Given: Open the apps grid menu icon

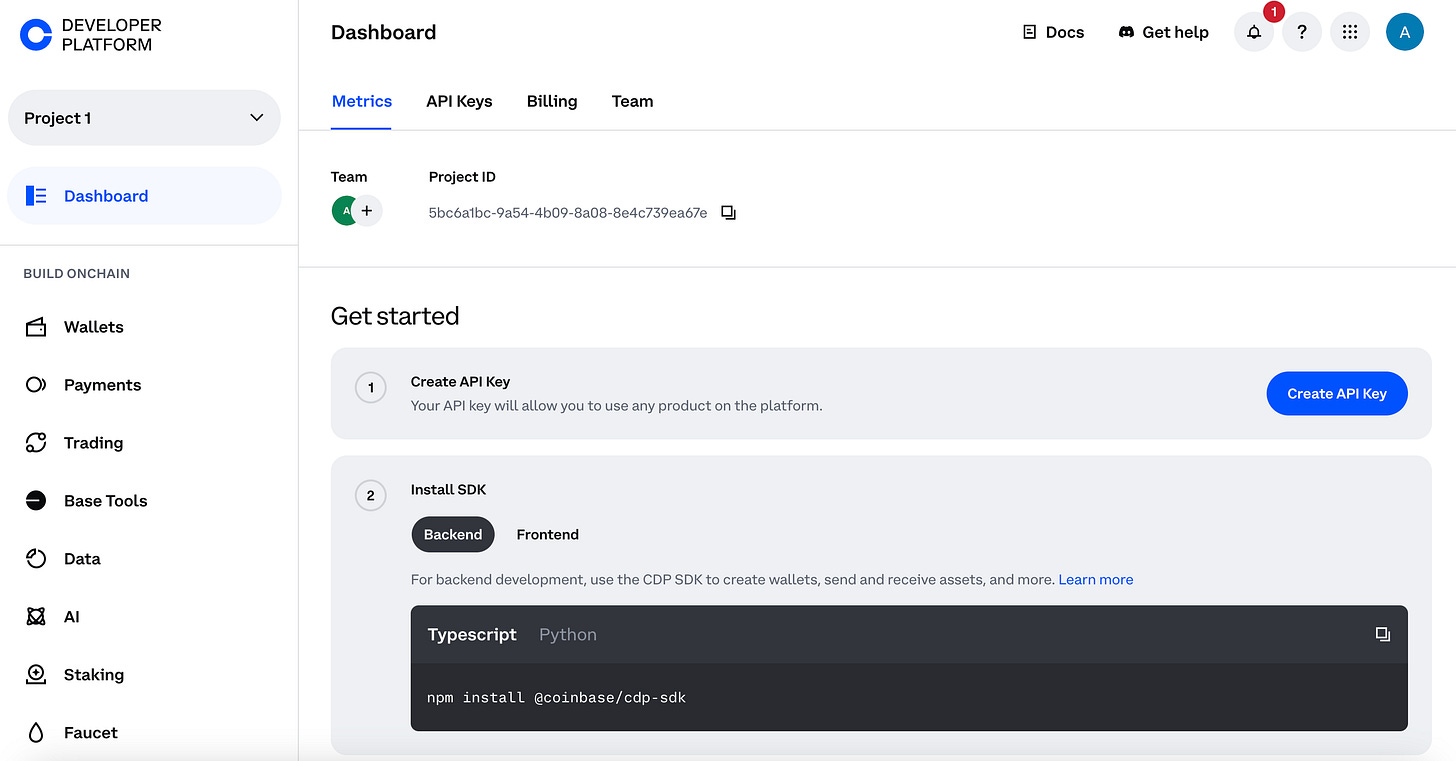Looking at the screenshot, I should pos(1350,32).
